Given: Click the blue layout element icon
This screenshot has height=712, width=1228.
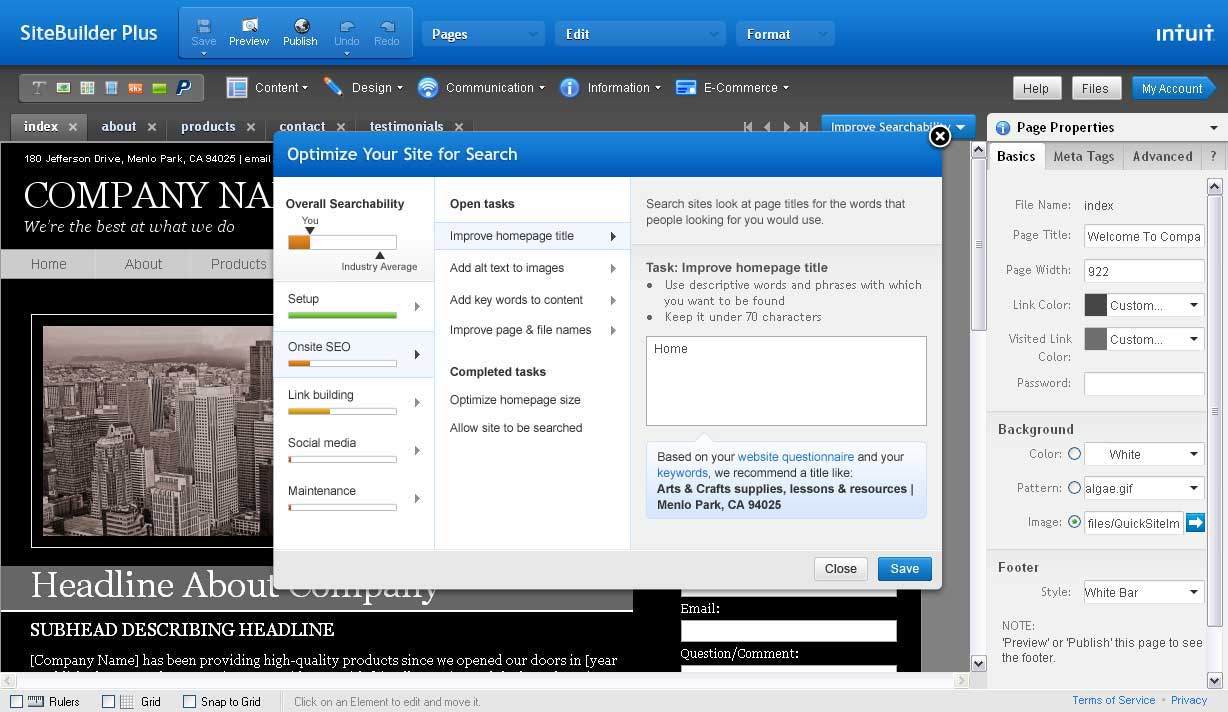Looking at the screenshot, I should pyautogui.click(x=111, y=88).
